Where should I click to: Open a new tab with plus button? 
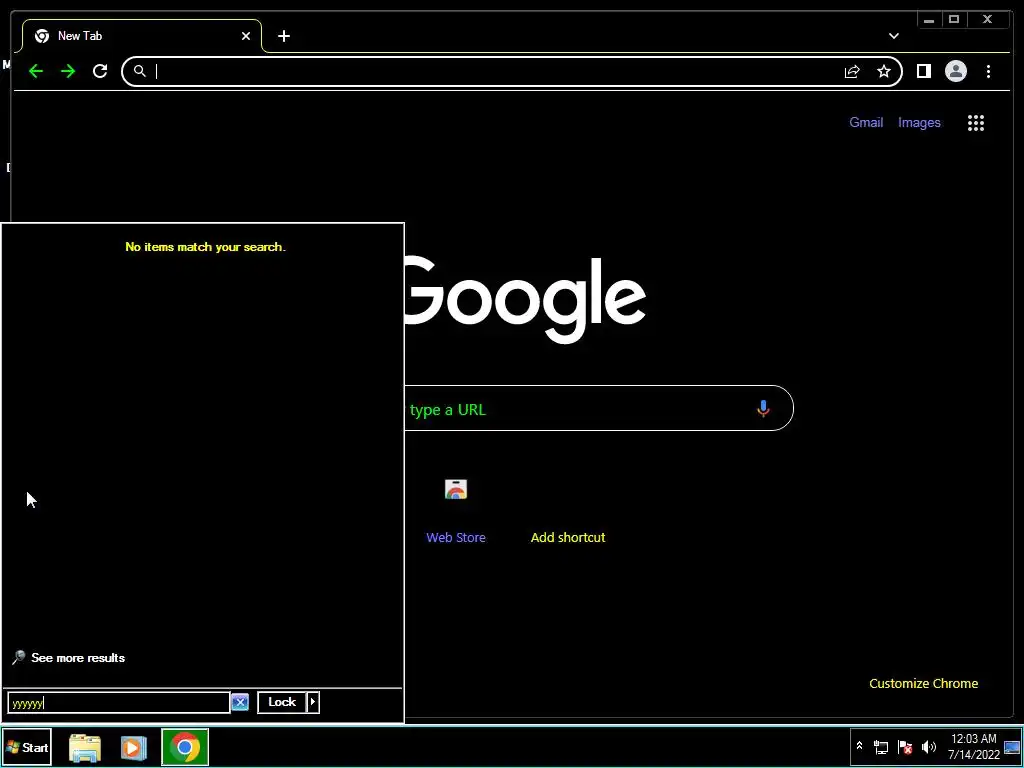click(x=283, y=36)
